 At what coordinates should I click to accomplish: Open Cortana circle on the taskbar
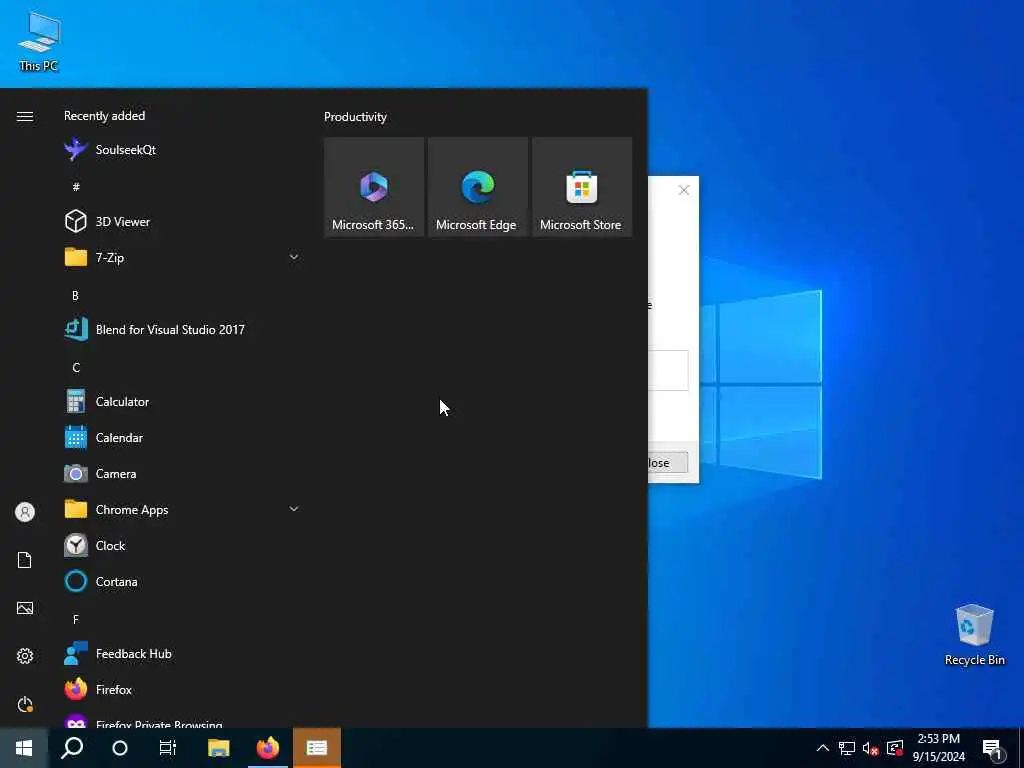coord(120,748)
